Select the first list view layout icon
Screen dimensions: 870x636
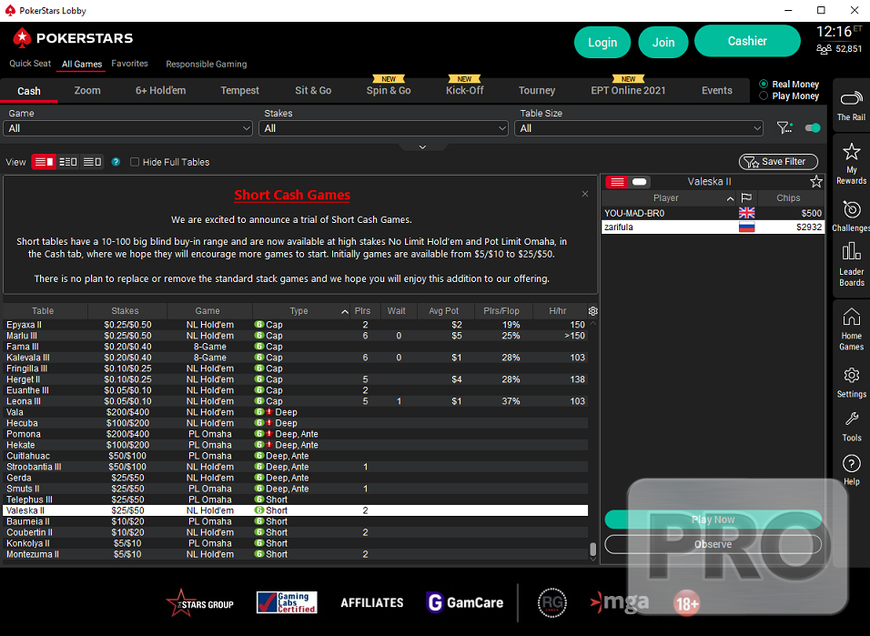point(44,162)
